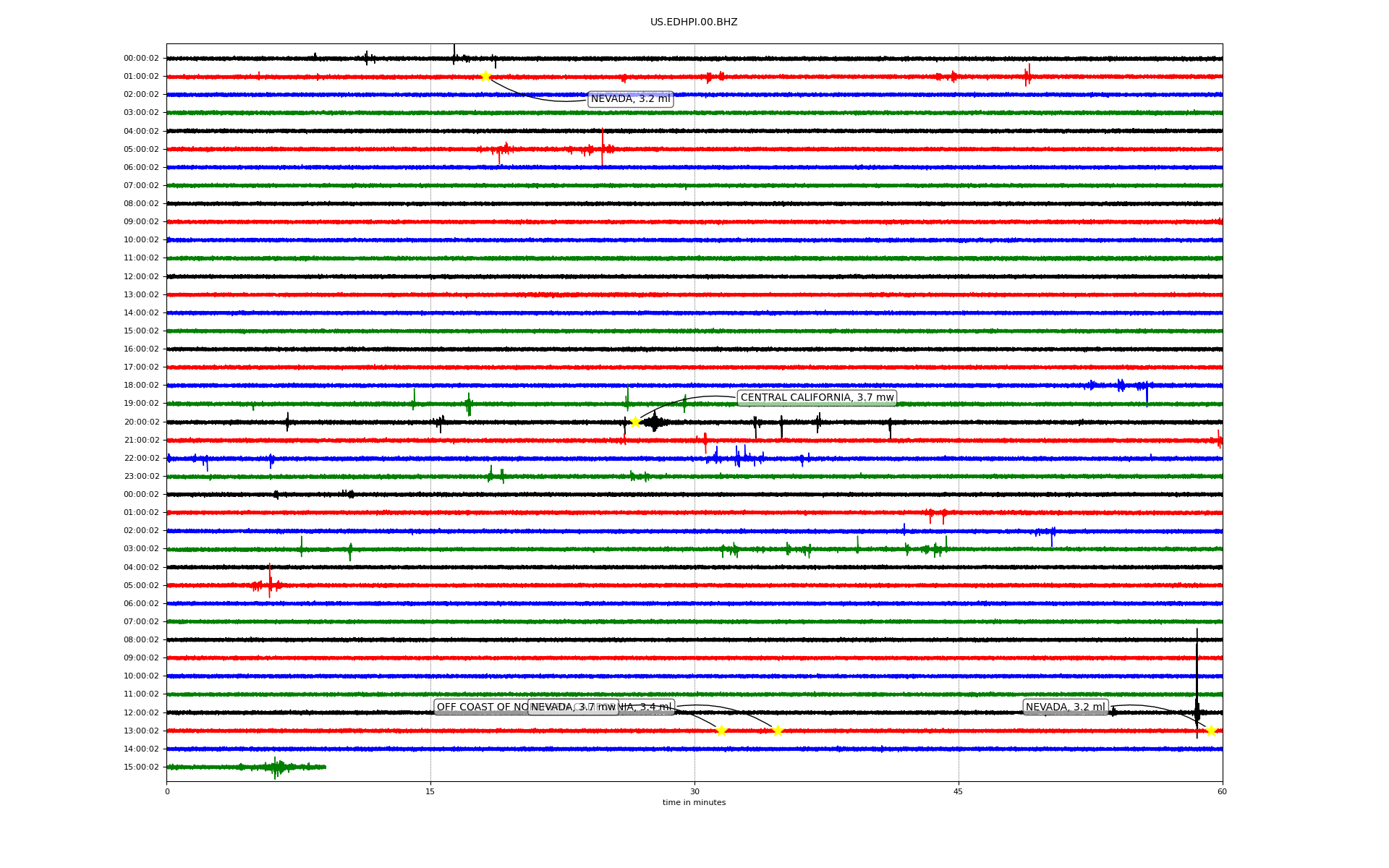Click the 17:00:02 time label

tap(141, 367)
